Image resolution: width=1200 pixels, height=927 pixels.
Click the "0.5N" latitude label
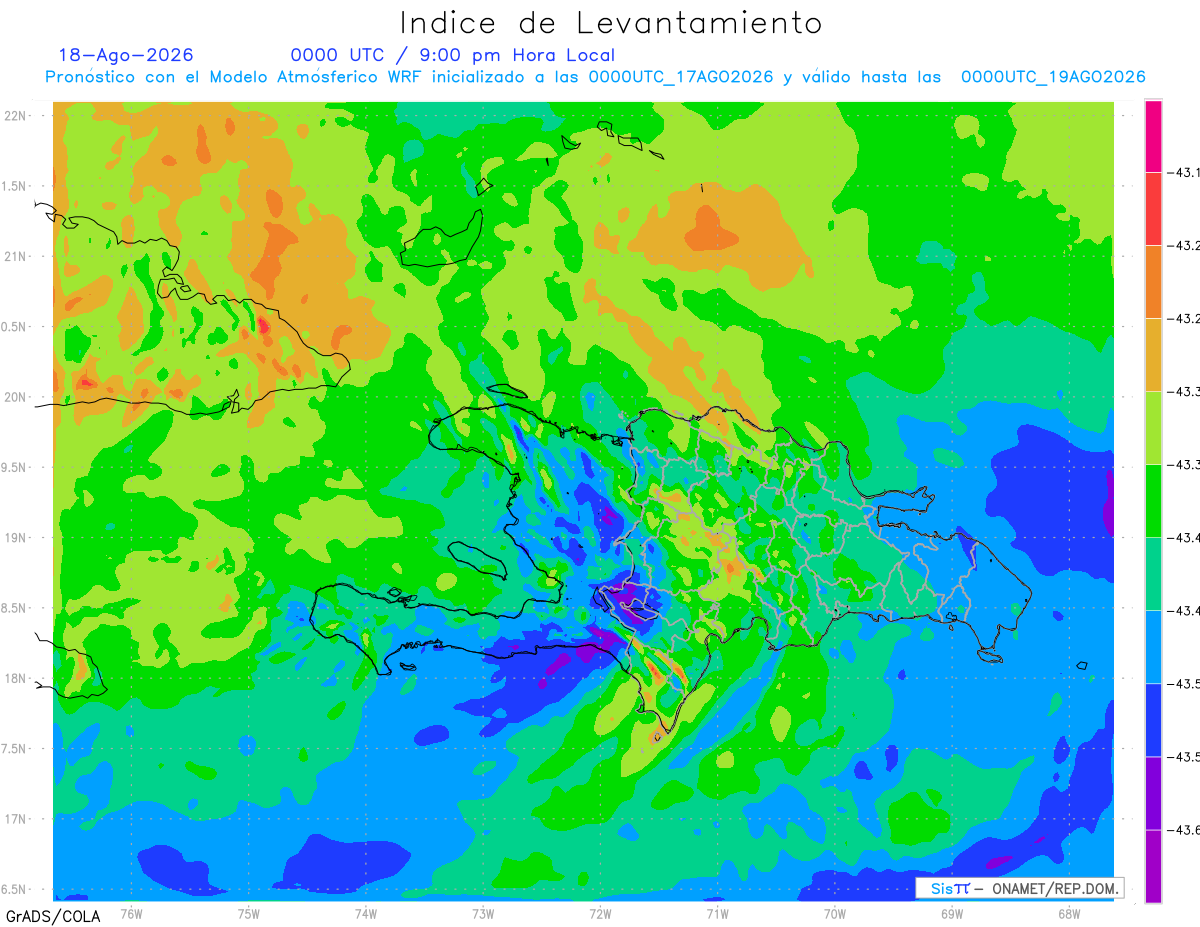[x=14, y=327]
